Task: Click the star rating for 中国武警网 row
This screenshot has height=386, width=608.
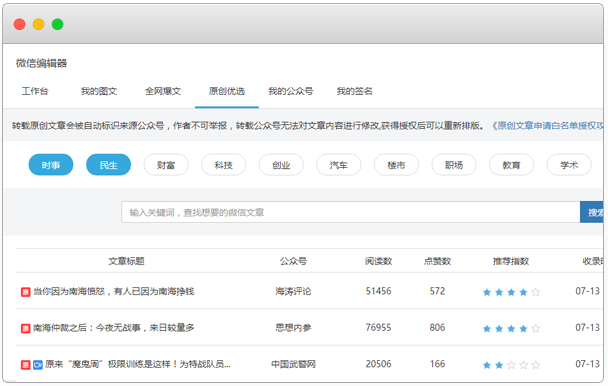Action: pyautogui.click(x=511, y=365)
